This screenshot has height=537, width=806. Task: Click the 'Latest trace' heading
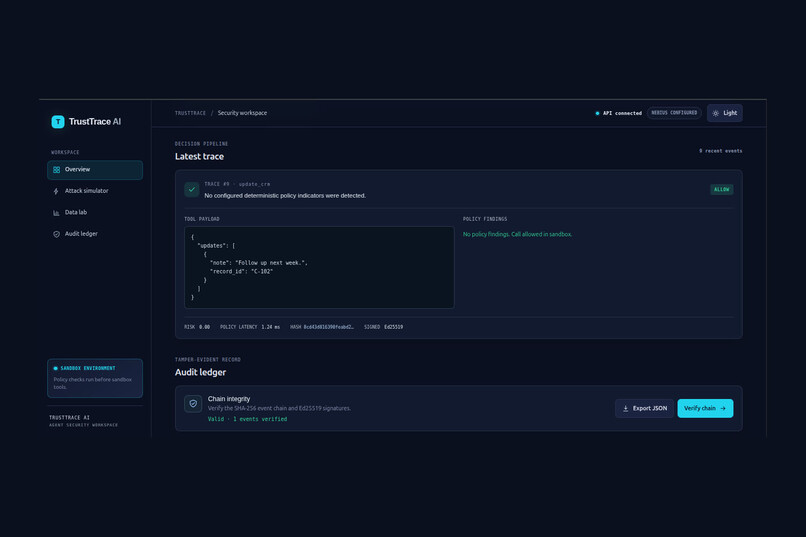click(199, 157)
